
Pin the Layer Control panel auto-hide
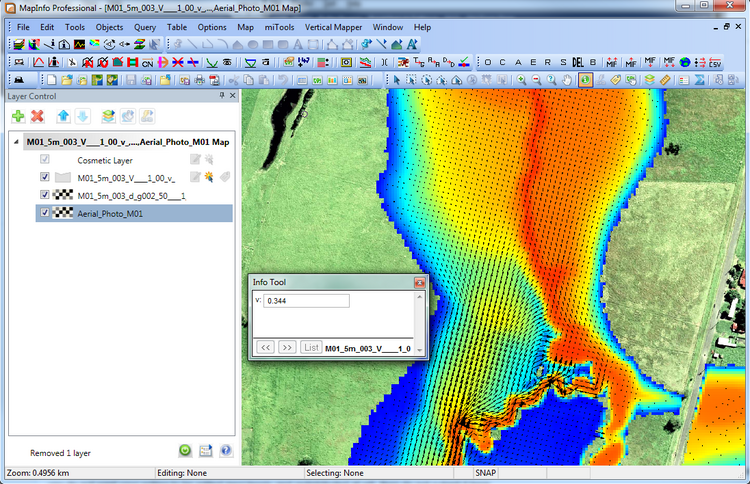click(x=222, y=95)
